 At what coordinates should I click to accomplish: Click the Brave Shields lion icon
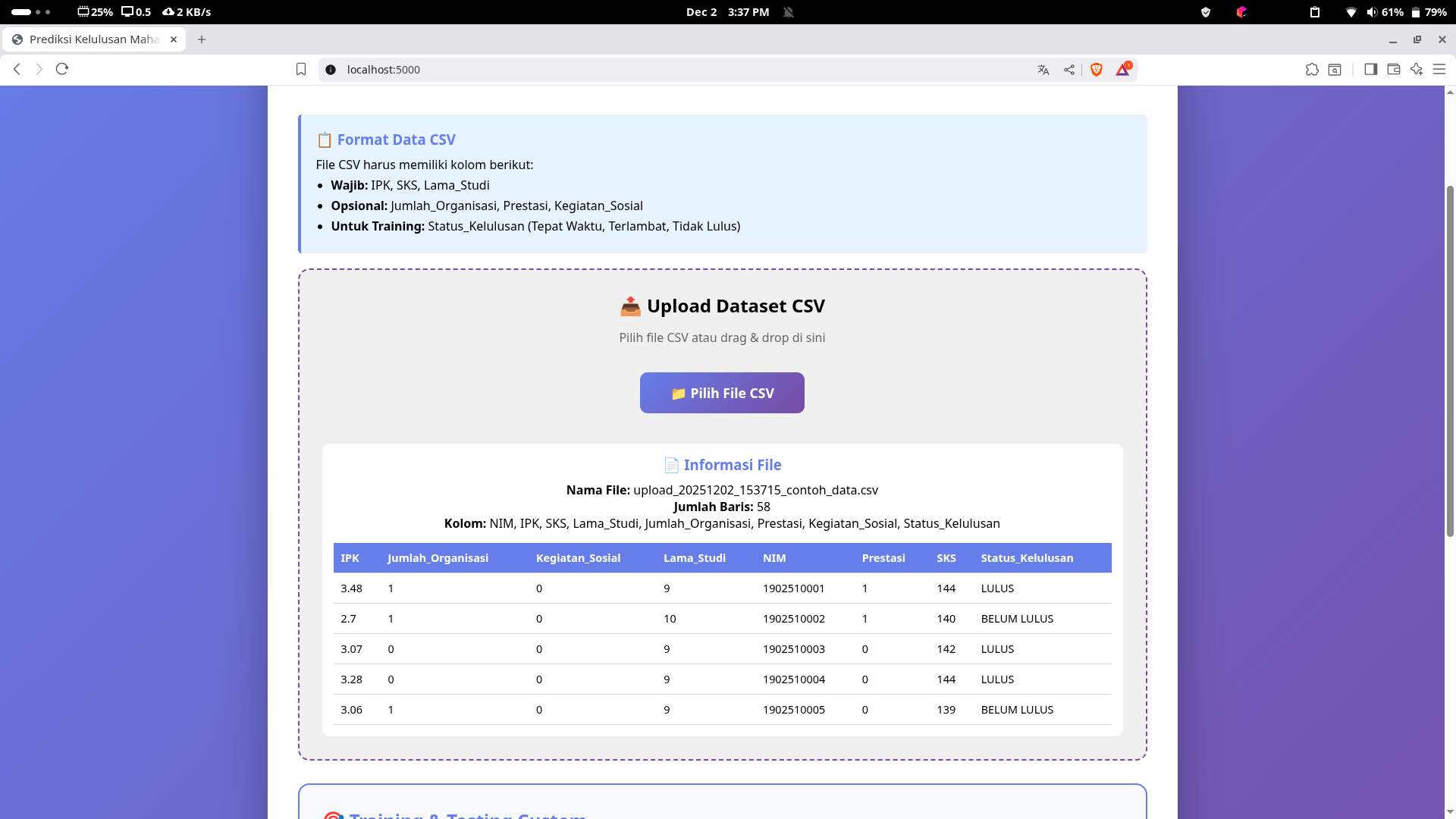(x=1096, y=70)
